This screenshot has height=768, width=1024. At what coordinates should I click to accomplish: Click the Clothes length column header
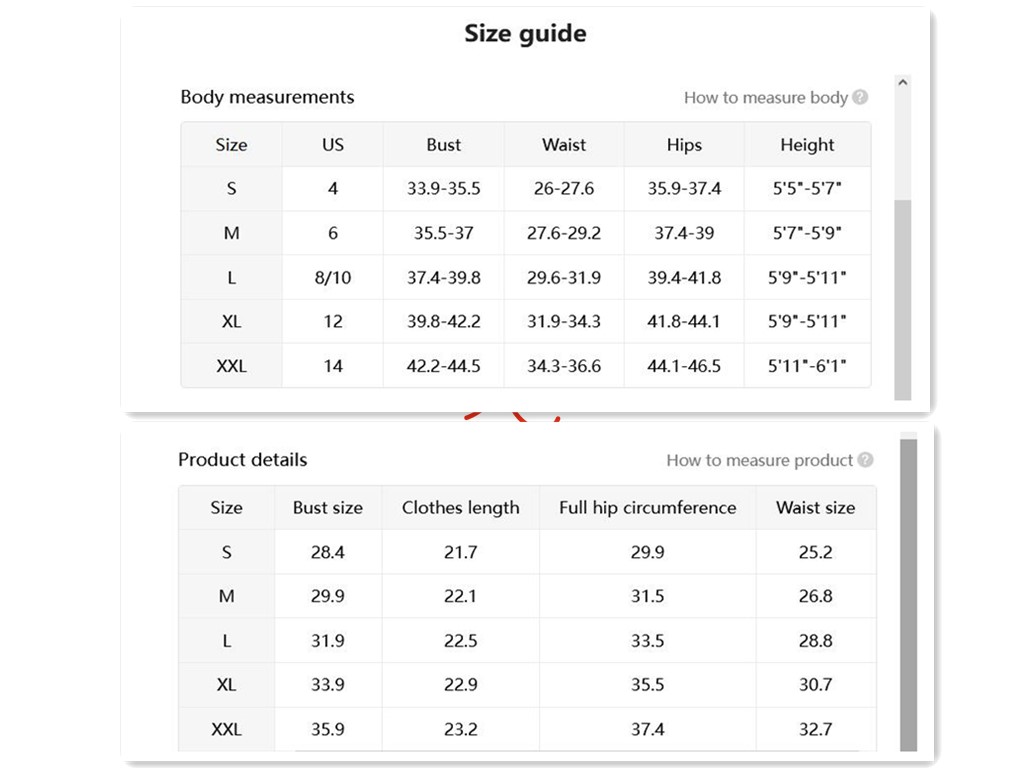[460, 508]
